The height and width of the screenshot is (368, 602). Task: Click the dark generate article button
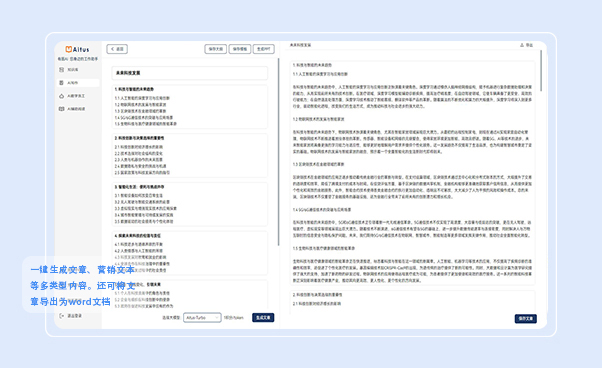click(263, 318)
